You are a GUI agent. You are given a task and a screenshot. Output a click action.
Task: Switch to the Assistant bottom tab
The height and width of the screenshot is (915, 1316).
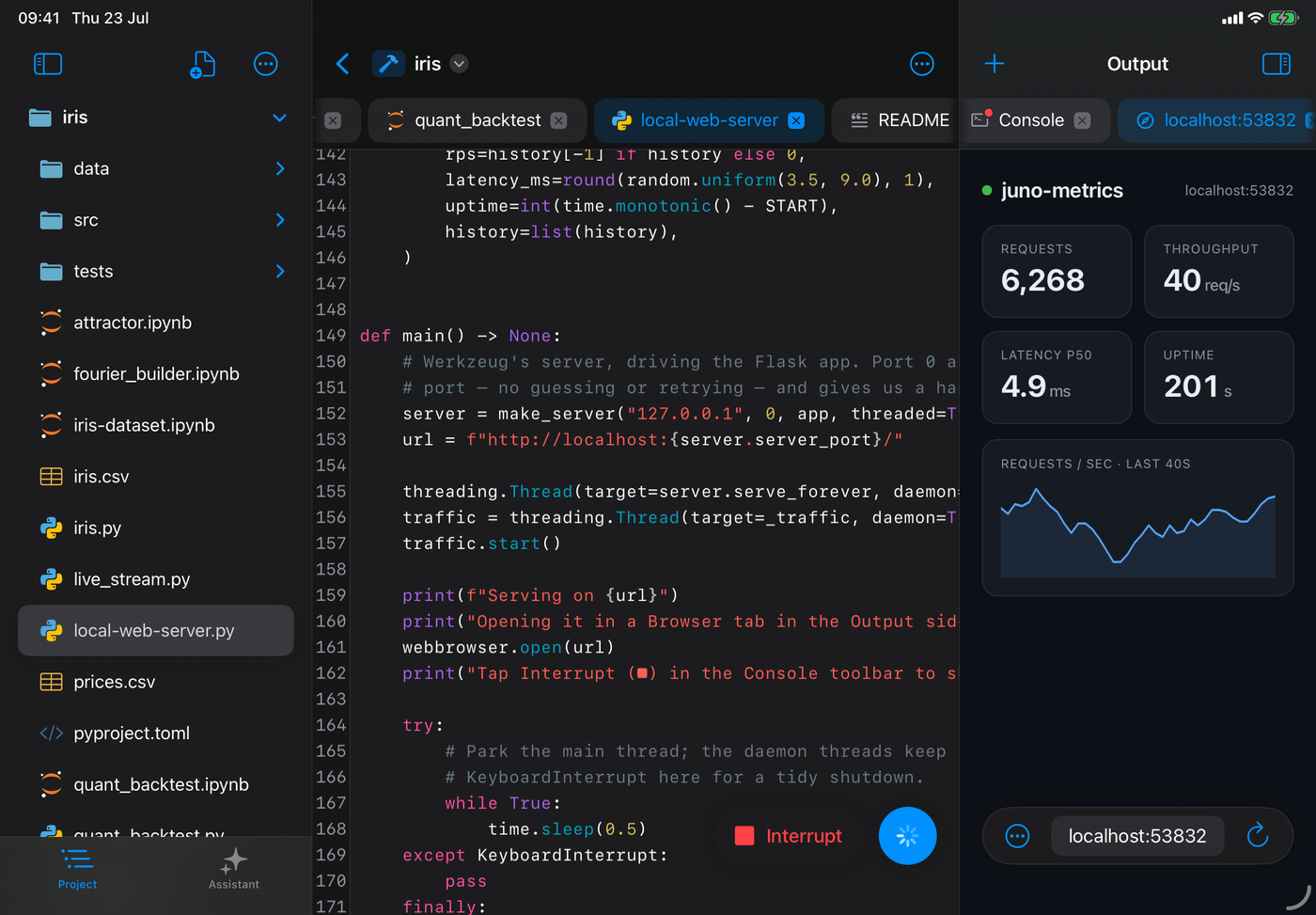click(234, 870)
